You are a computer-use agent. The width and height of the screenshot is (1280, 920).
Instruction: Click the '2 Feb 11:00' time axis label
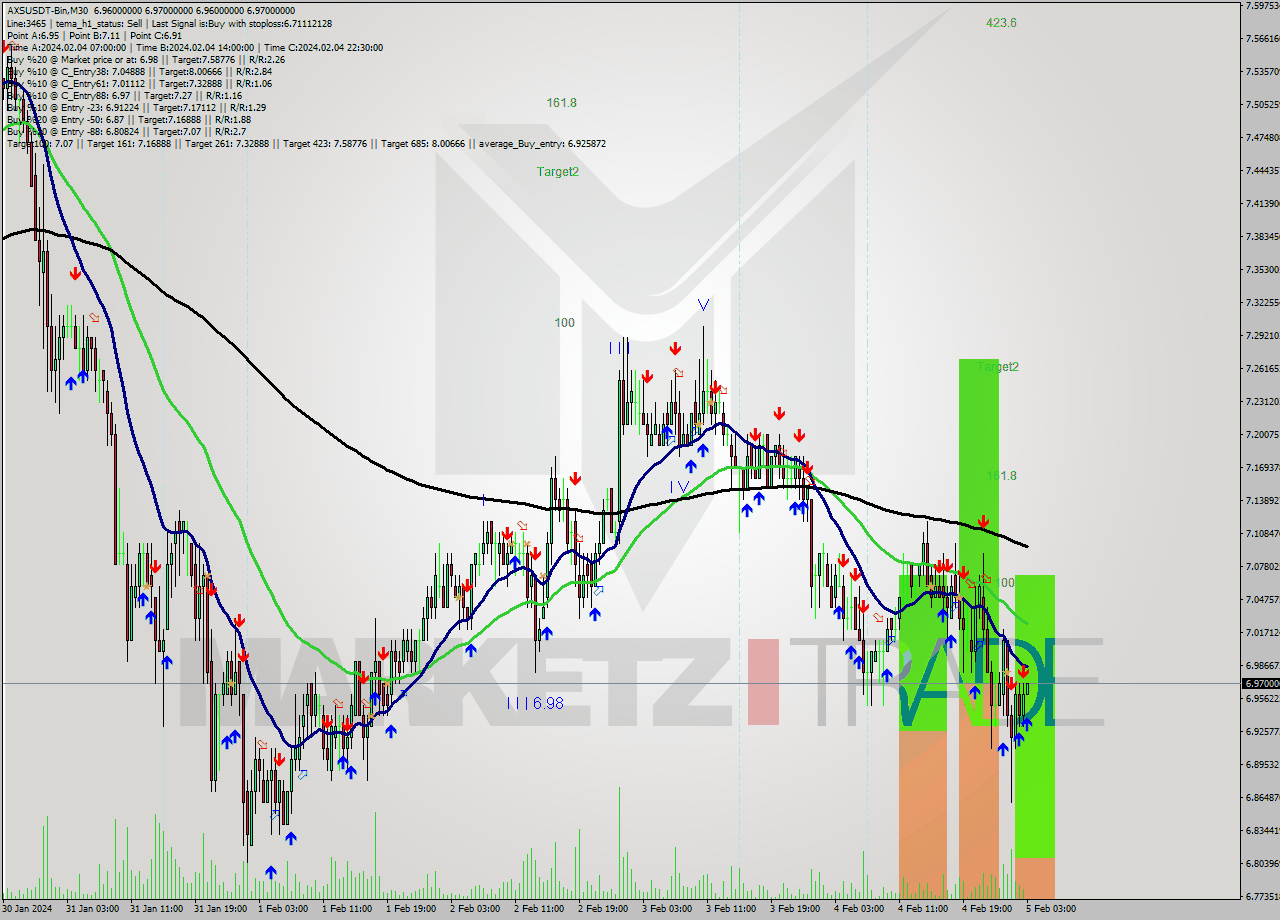point(539,909)
